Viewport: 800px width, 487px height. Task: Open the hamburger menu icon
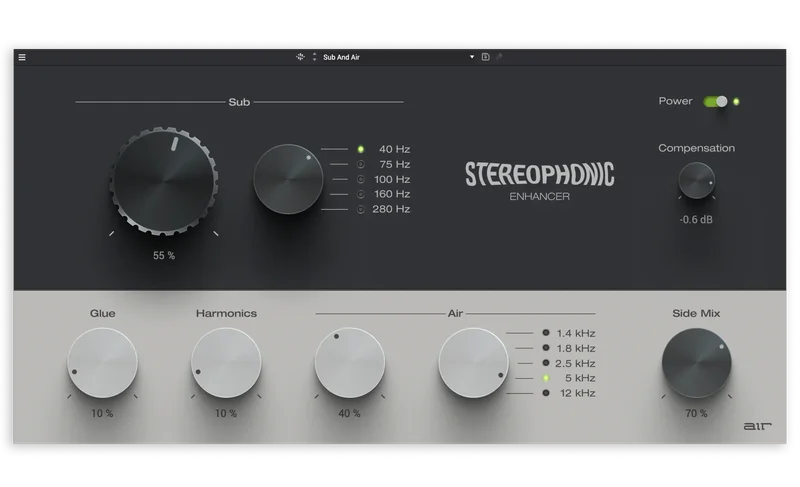22,57
